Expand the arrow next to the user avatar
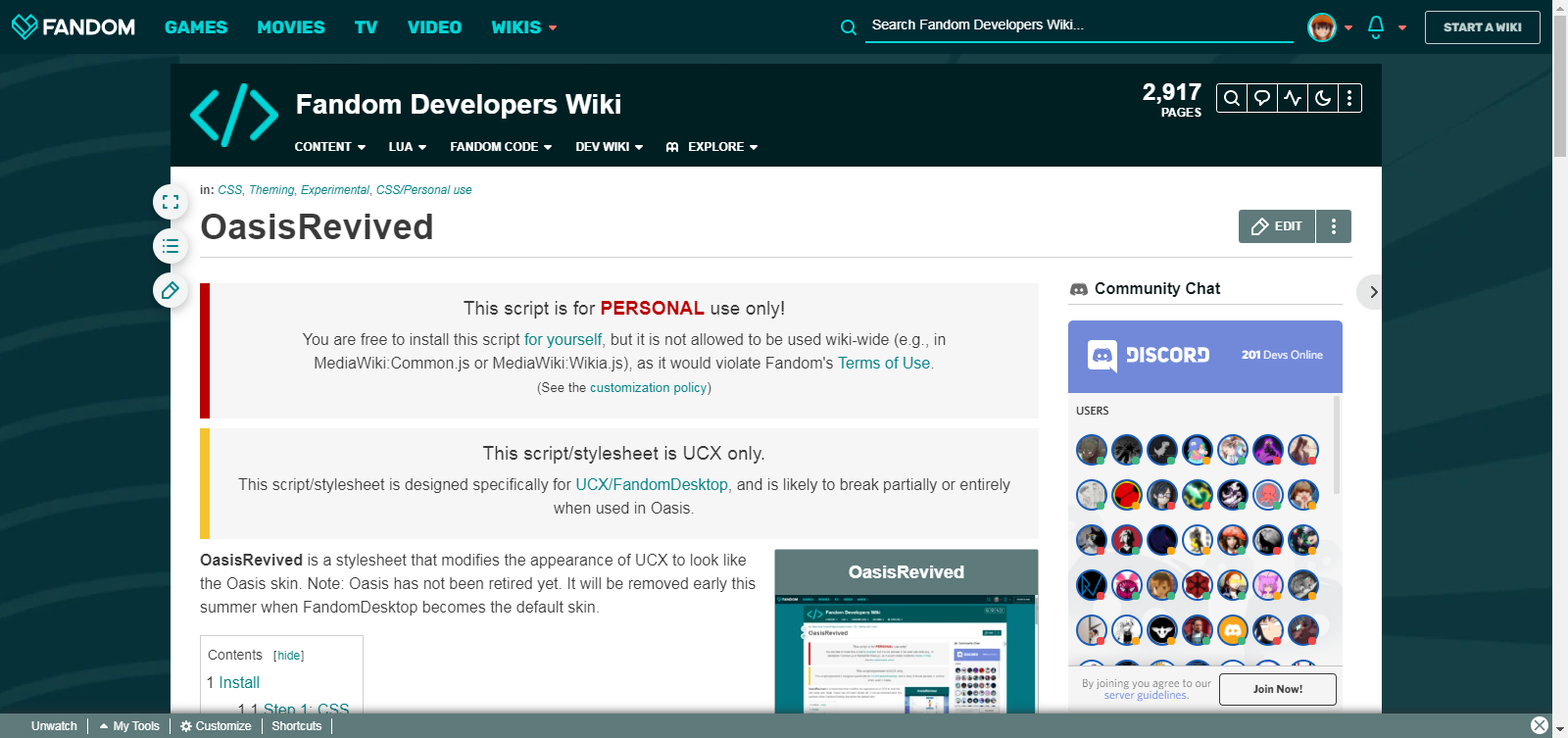 point(1348,27)
